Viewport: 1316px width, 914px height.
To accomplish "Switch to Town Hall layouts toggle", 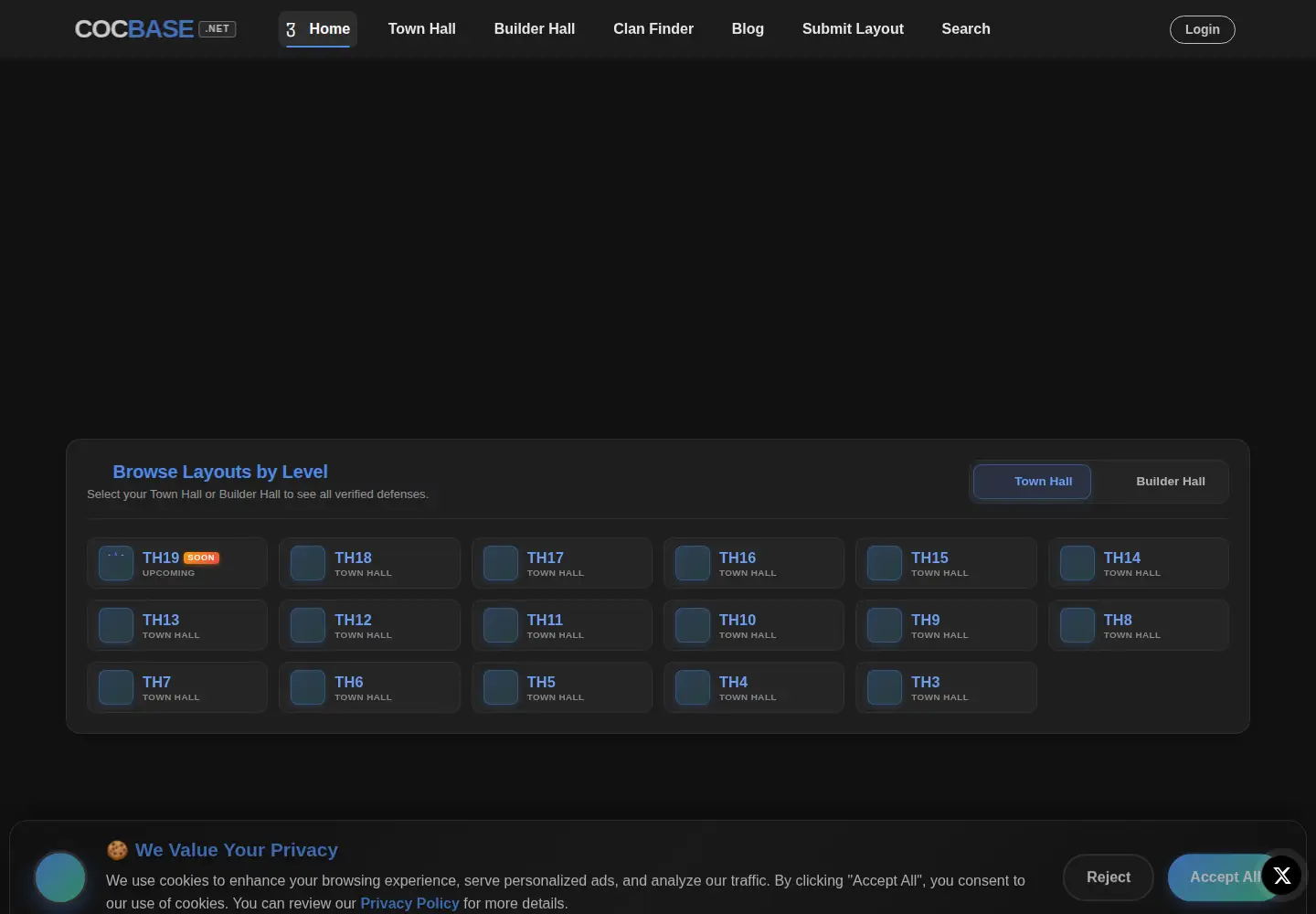I will (x=1032, y=482).
